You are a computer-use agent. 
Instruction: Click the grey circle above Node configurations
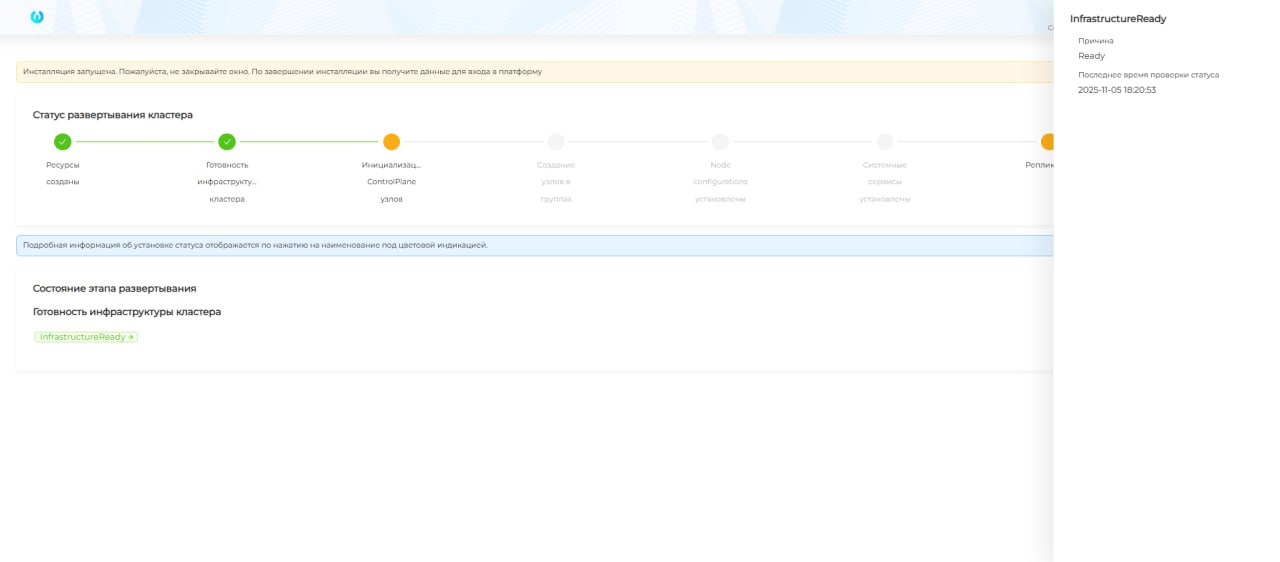coord(720,142)
